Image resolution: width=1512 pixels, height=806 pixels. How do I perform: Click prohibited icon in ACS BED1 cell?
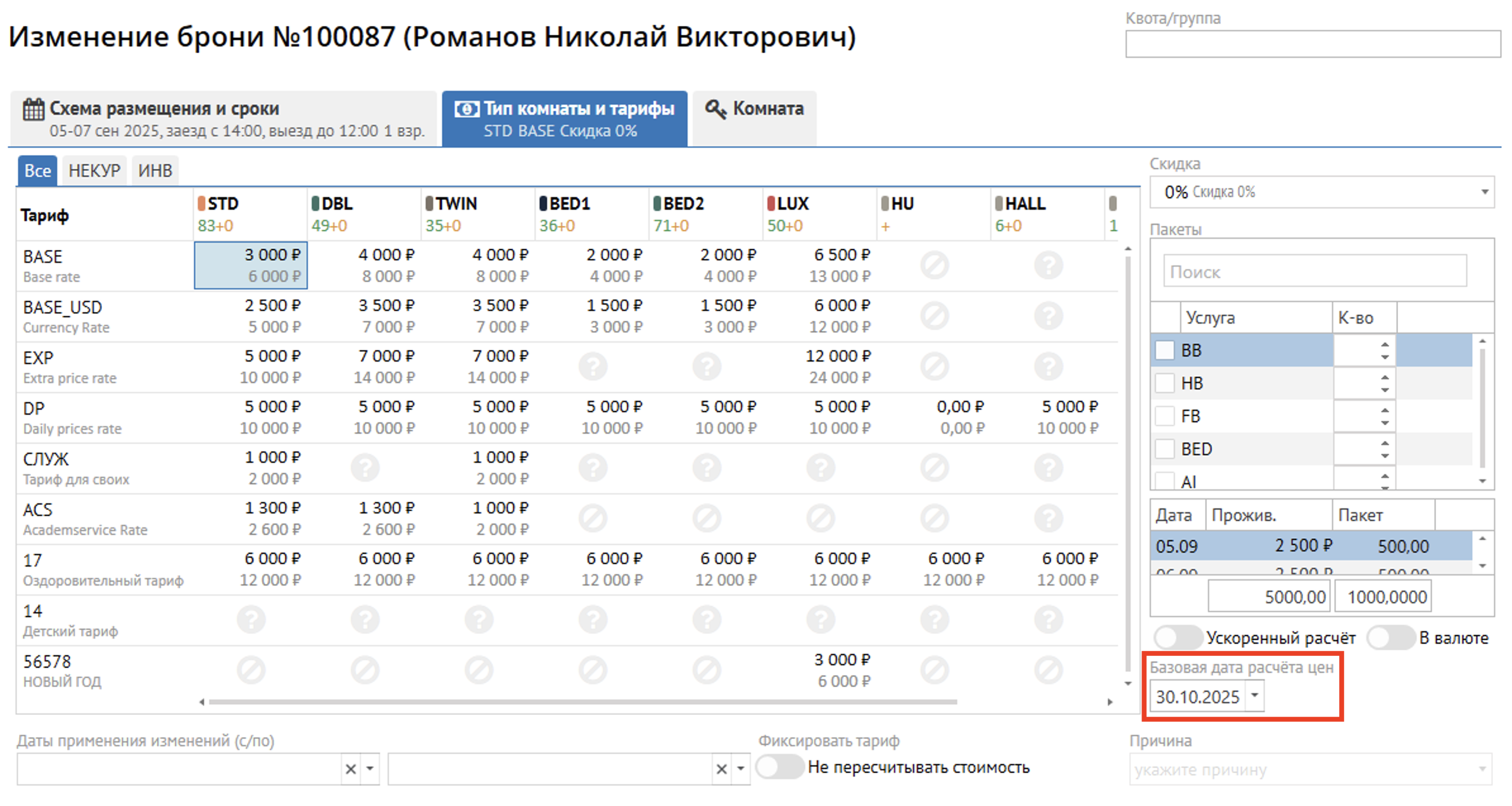593,519
